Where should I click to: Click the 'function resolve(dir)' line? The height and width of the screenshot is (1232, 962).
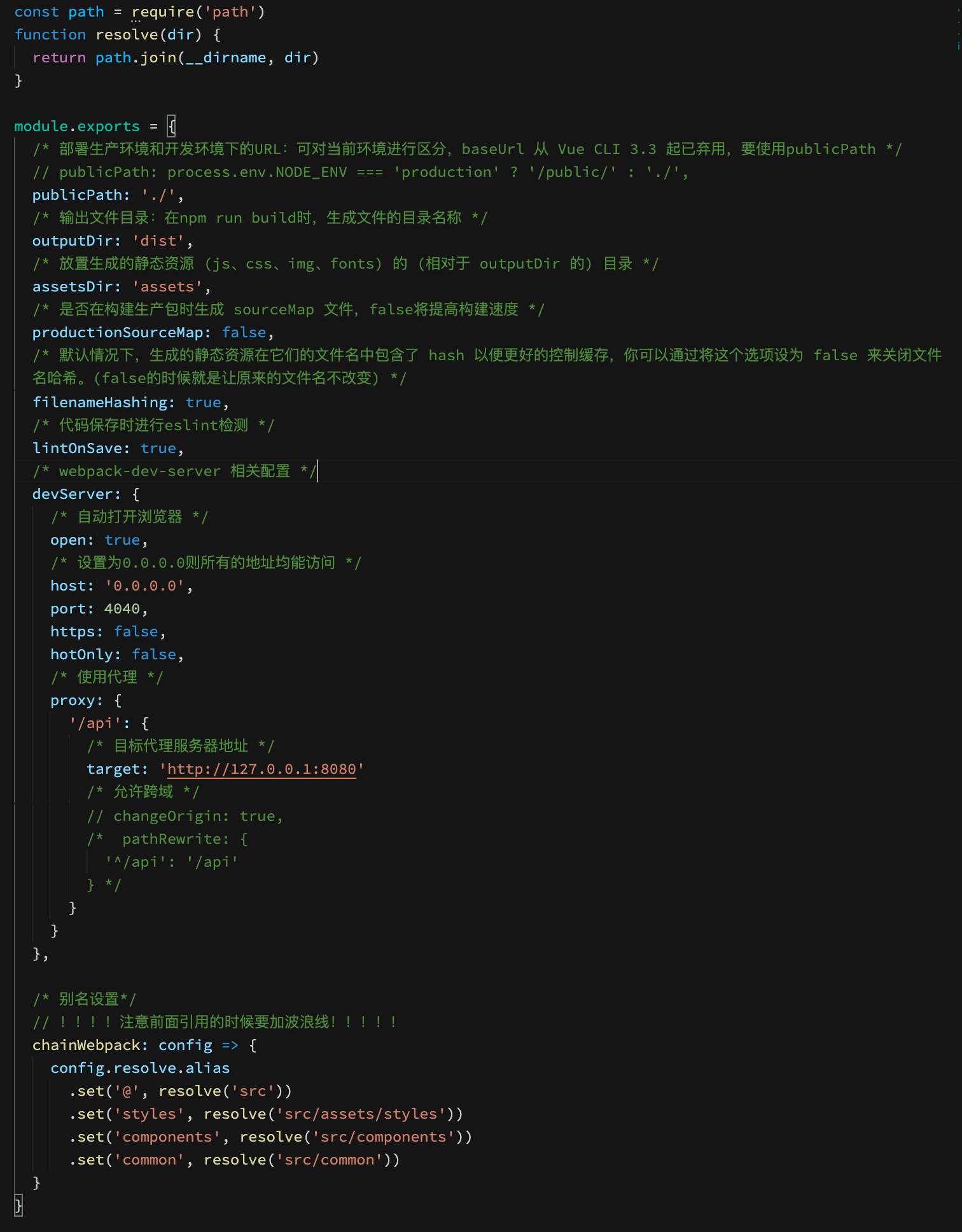pos(118,34)
